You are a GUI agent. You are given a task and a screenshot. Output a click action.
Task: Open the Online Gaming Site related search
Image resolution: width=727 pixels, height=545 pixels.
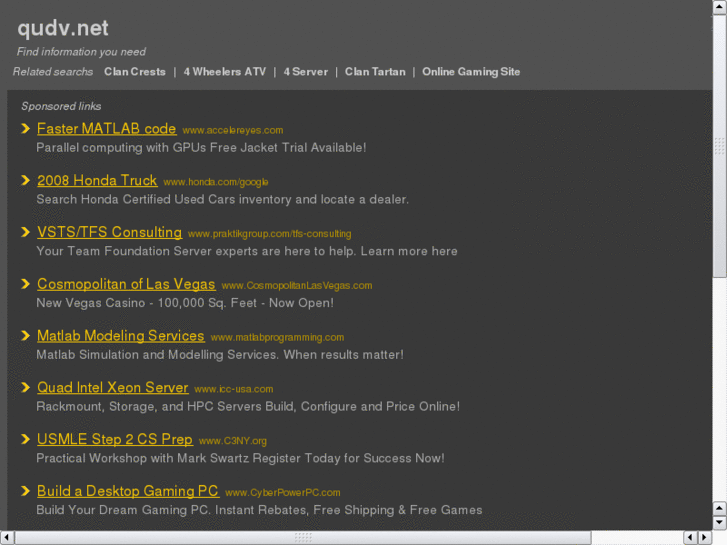click(471, 72)
